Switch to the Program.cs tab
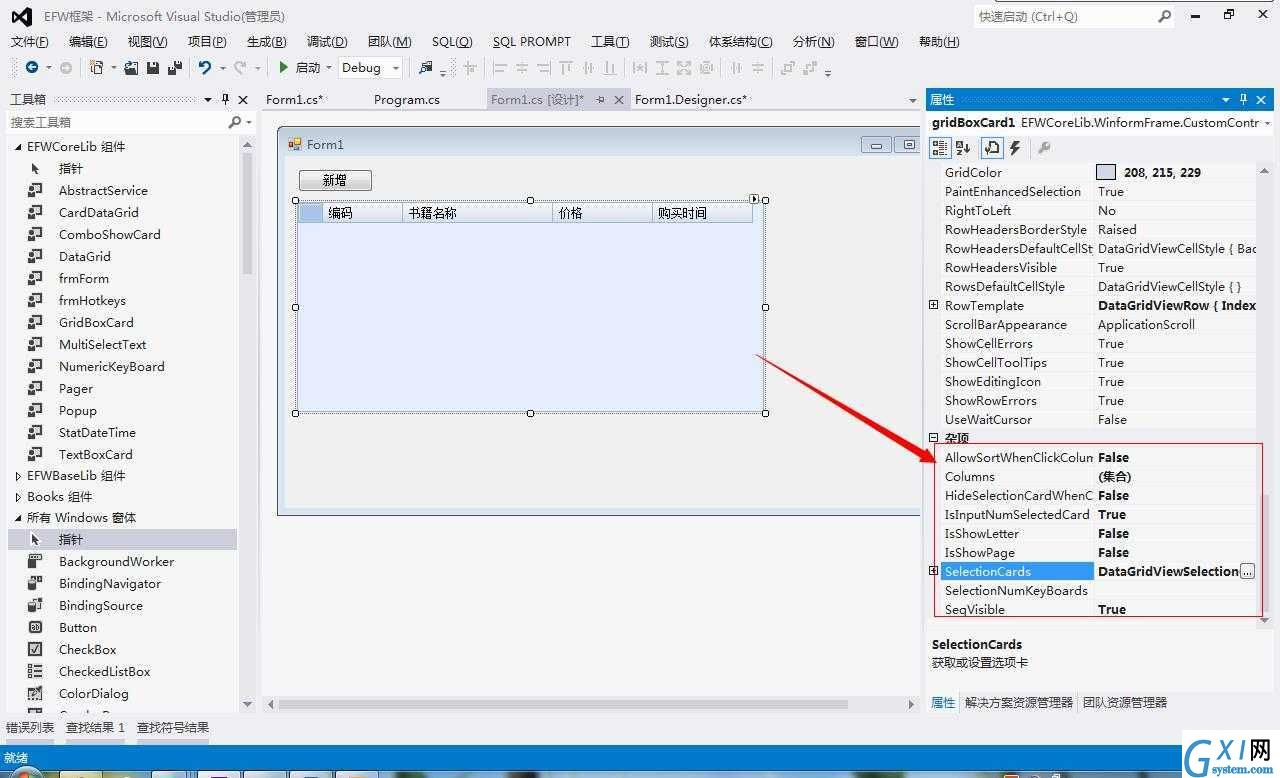 coord(407,99)
